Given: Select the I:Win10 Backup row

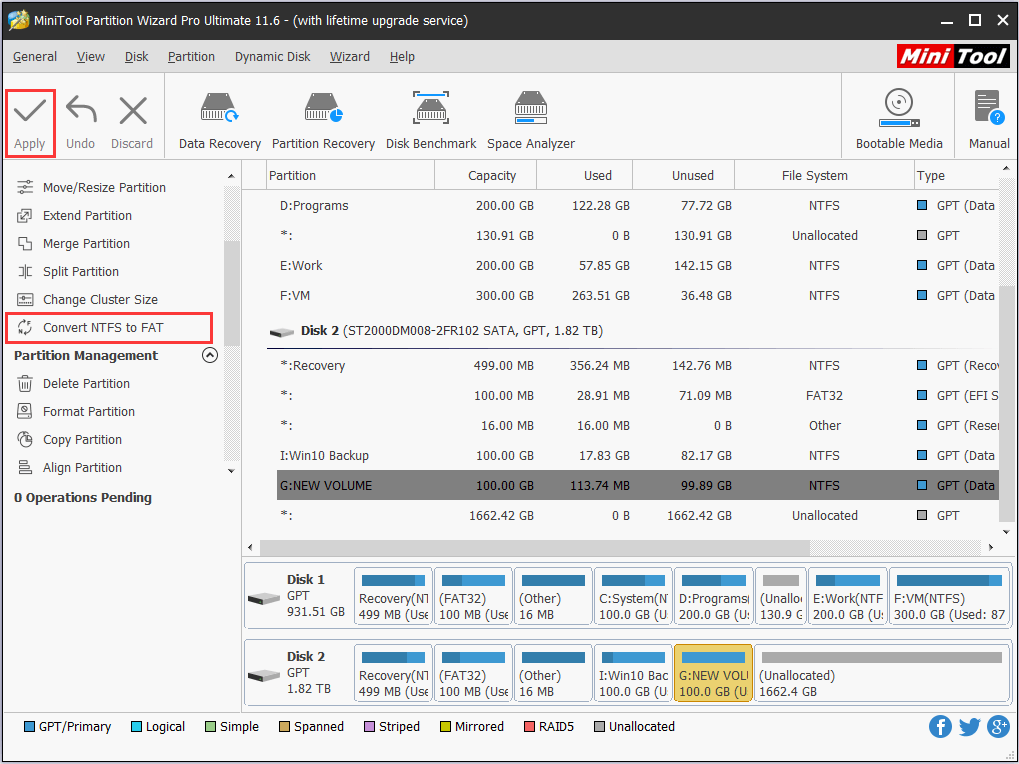Looking at the screenshot, I should pyautogui.click(x=638, y=455).
